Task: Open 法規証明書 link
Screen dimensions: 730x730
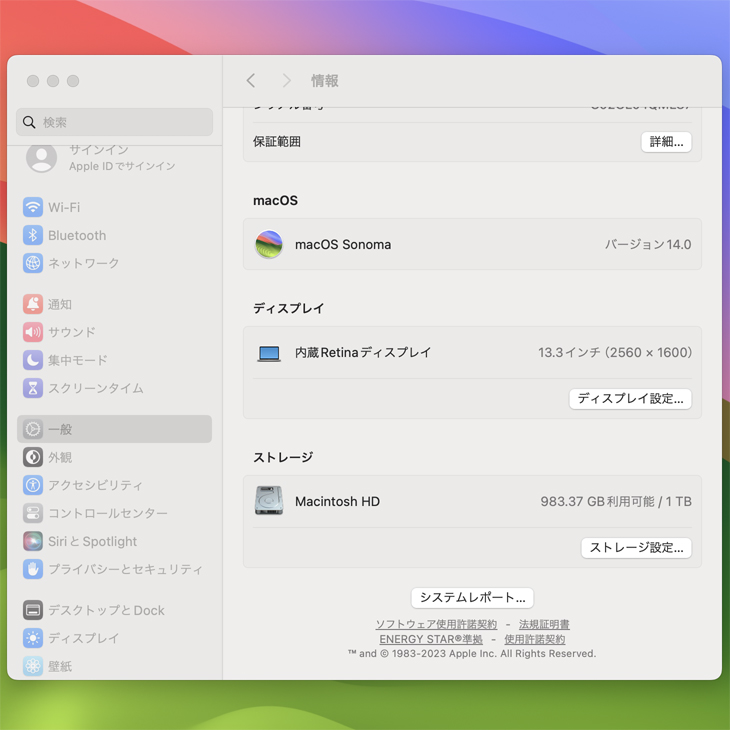Action: [544, 624]
